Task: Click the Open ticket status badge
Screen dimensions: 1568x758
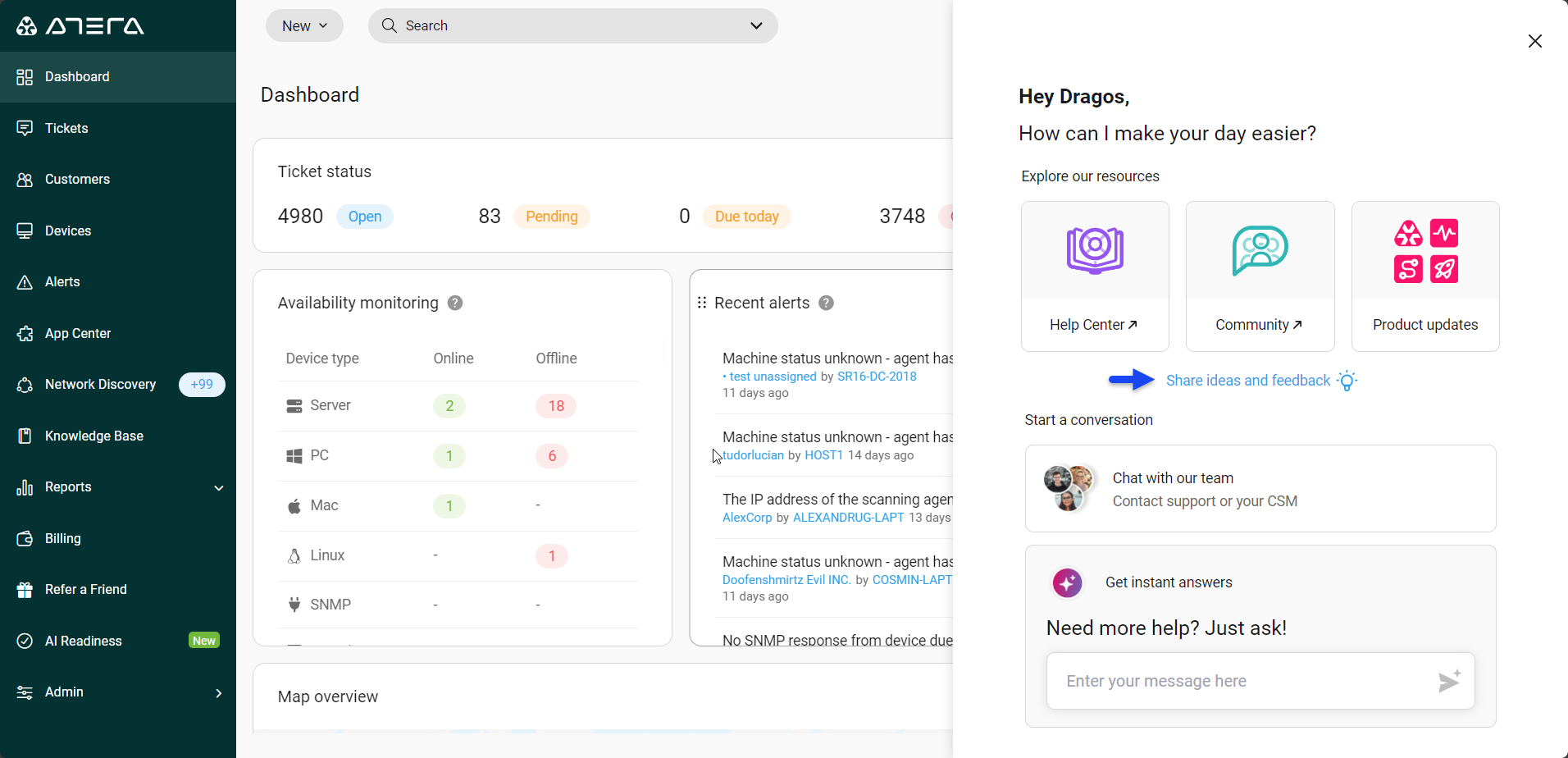Action: (x=365, y=217)
